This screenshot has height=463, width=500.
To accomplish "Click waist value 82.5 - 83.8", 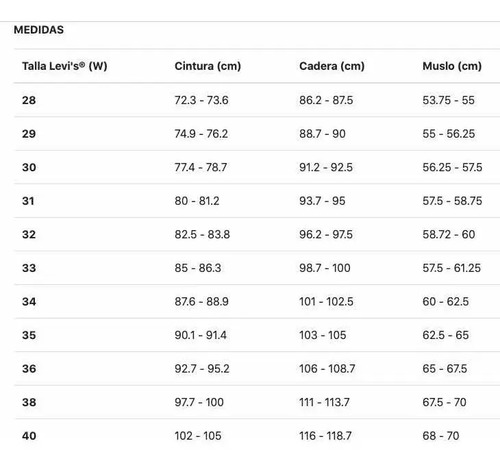I will tap(202, 234).
